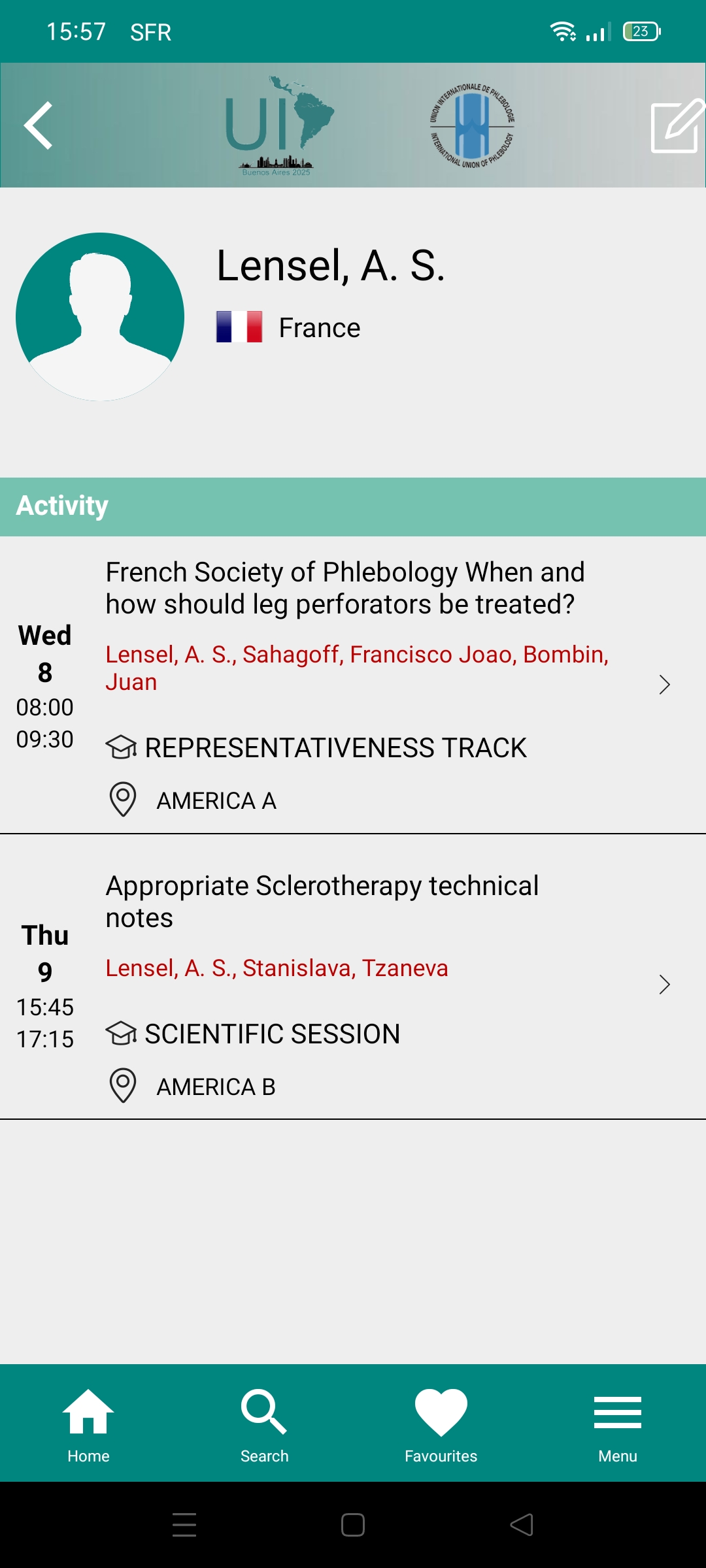
Task: Open the edit note icon
Action: coord(678,126)
